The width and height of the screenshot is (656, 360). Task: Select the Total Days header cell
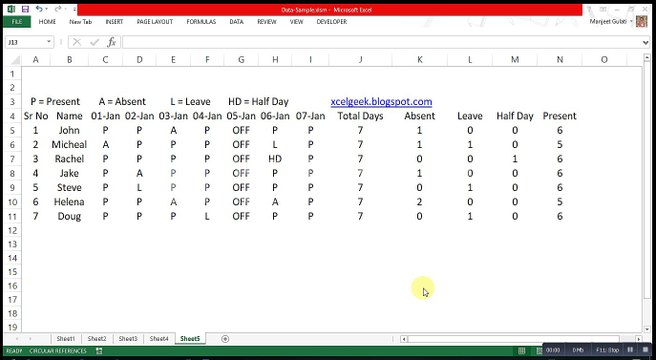pos(360,116)
